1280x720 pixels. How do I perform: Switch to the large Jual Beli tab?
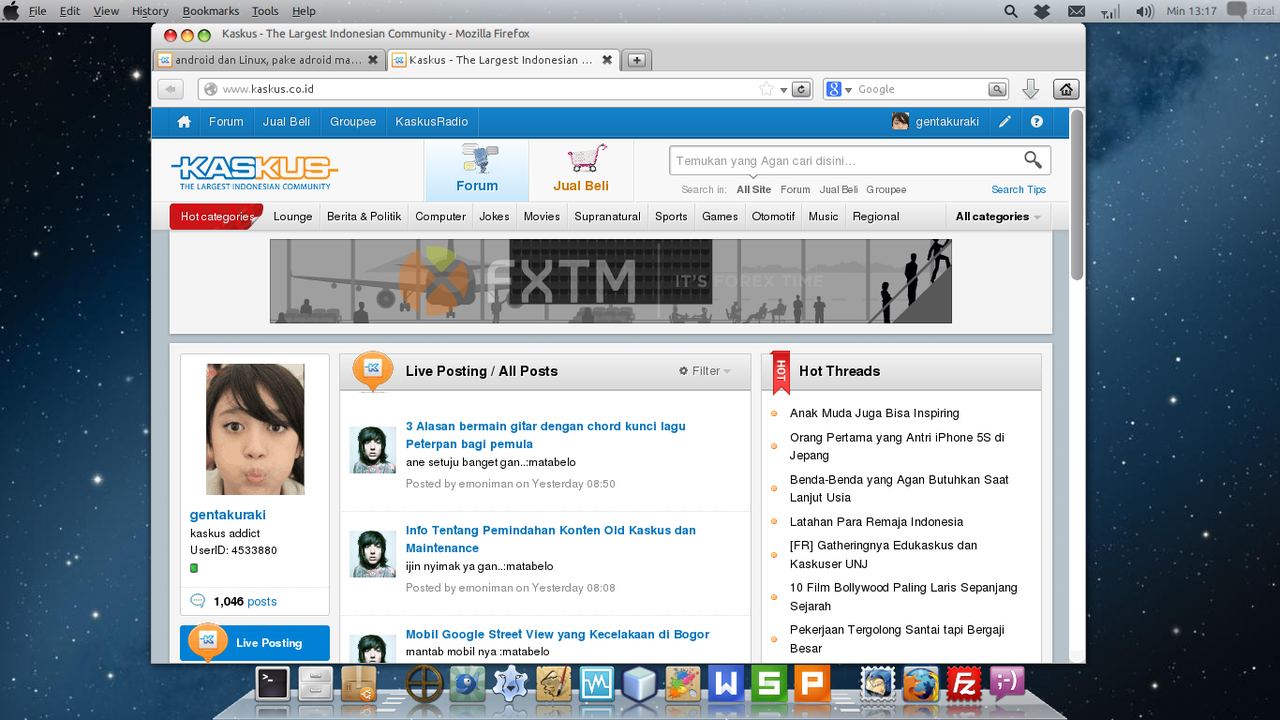point(581,170)
